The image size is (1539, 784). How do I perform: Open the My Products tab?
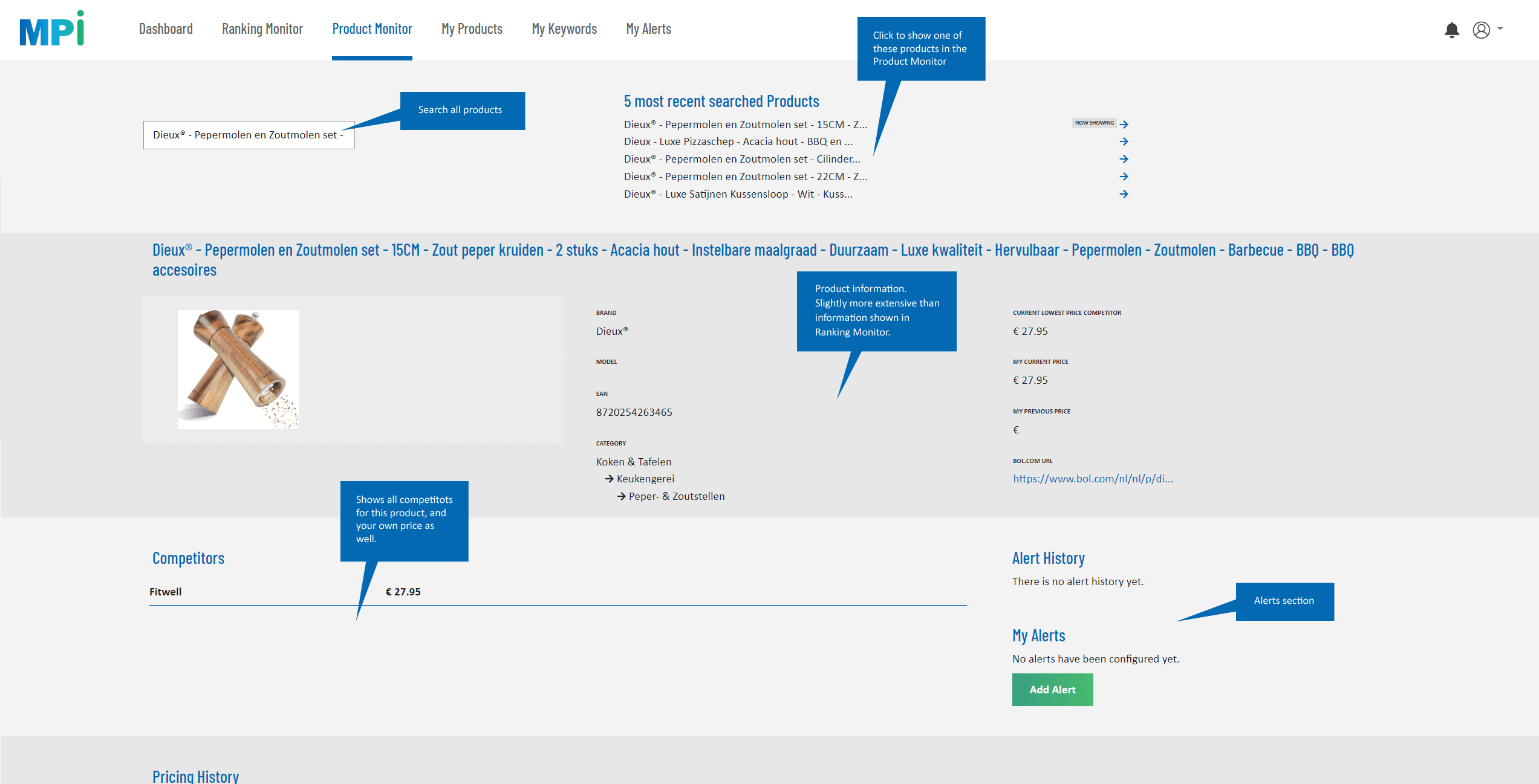click(472, 29)
